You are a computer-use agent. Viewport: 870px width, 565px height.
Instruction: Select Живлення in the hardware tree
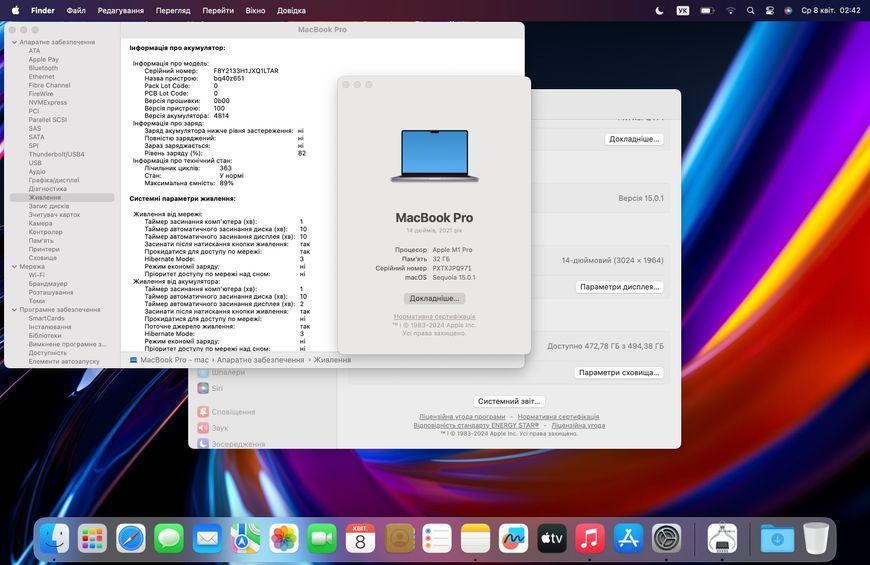(x=62, y=198)
